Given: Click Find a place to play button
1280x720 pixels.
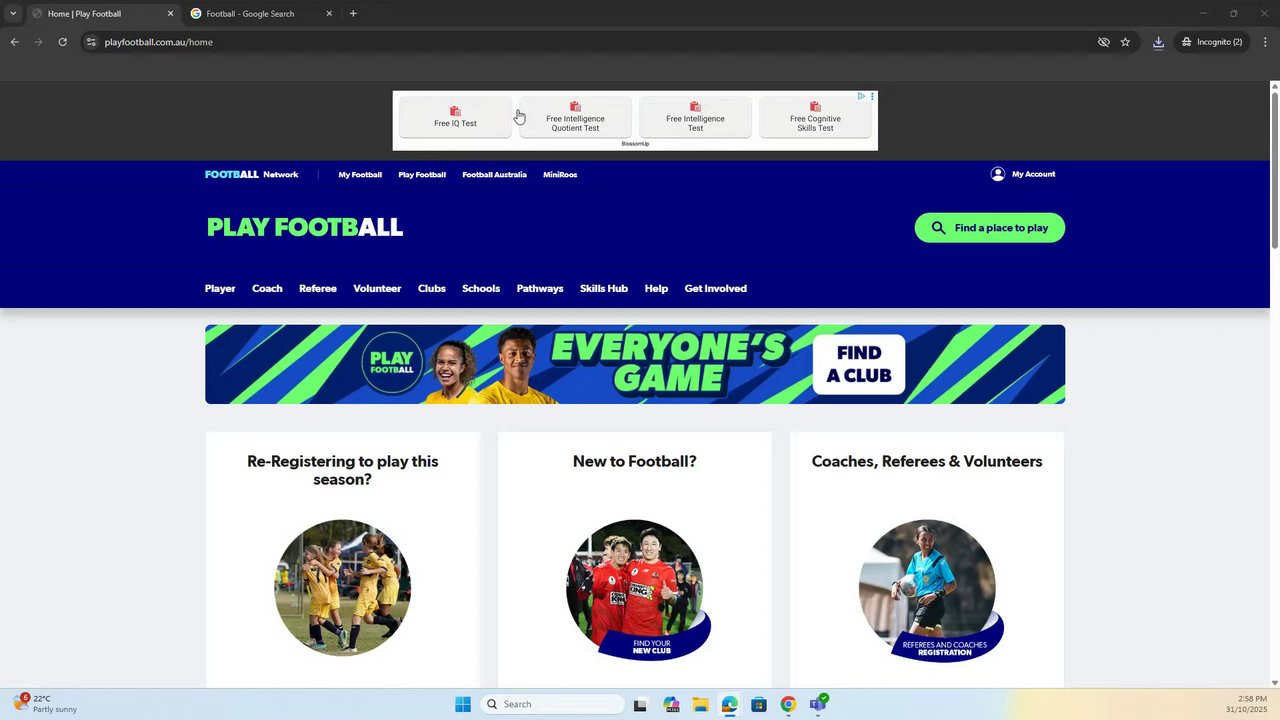Looking at the screenshot, I should (990, 228).
